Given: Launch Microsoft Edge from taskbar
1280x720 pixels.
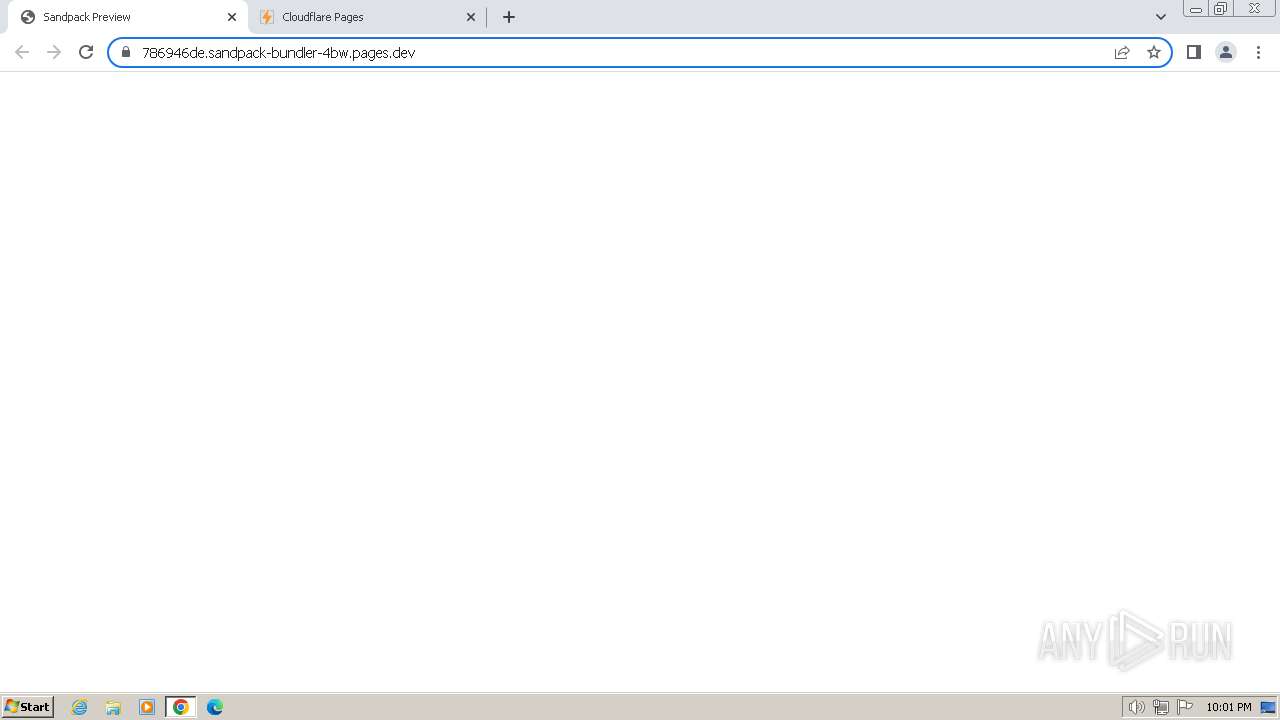Looking at the screenshot, I should [x=215, y=707].
